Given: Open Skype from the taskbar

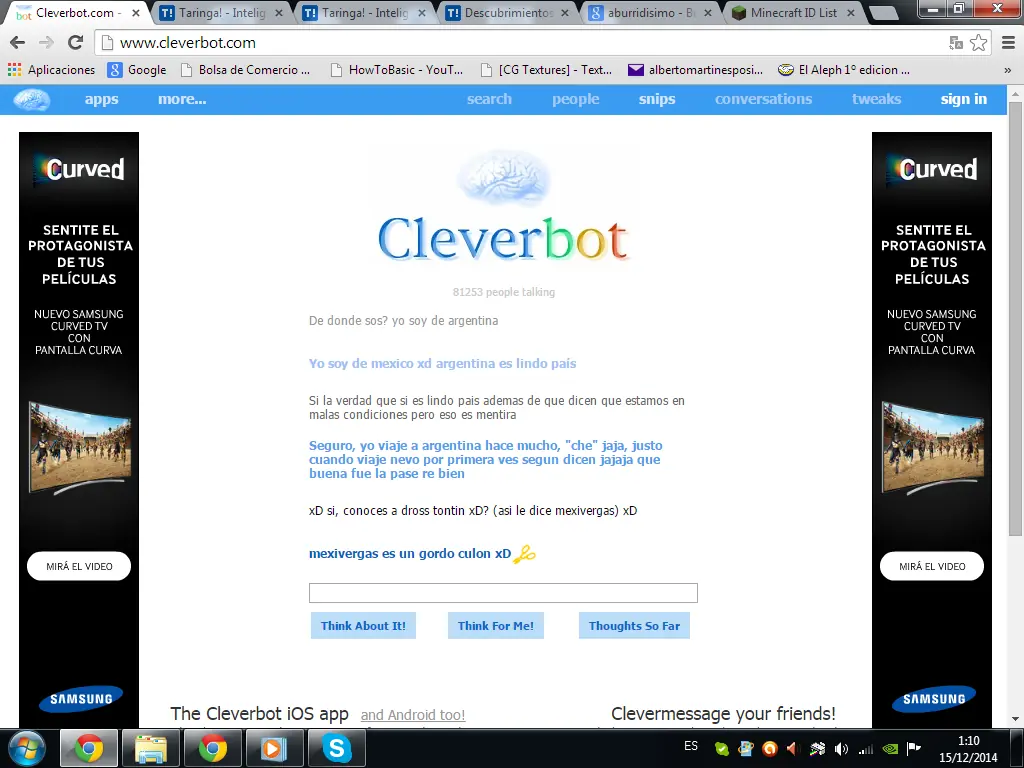Looking at the screenshot, I should click(x=336, y=748).
